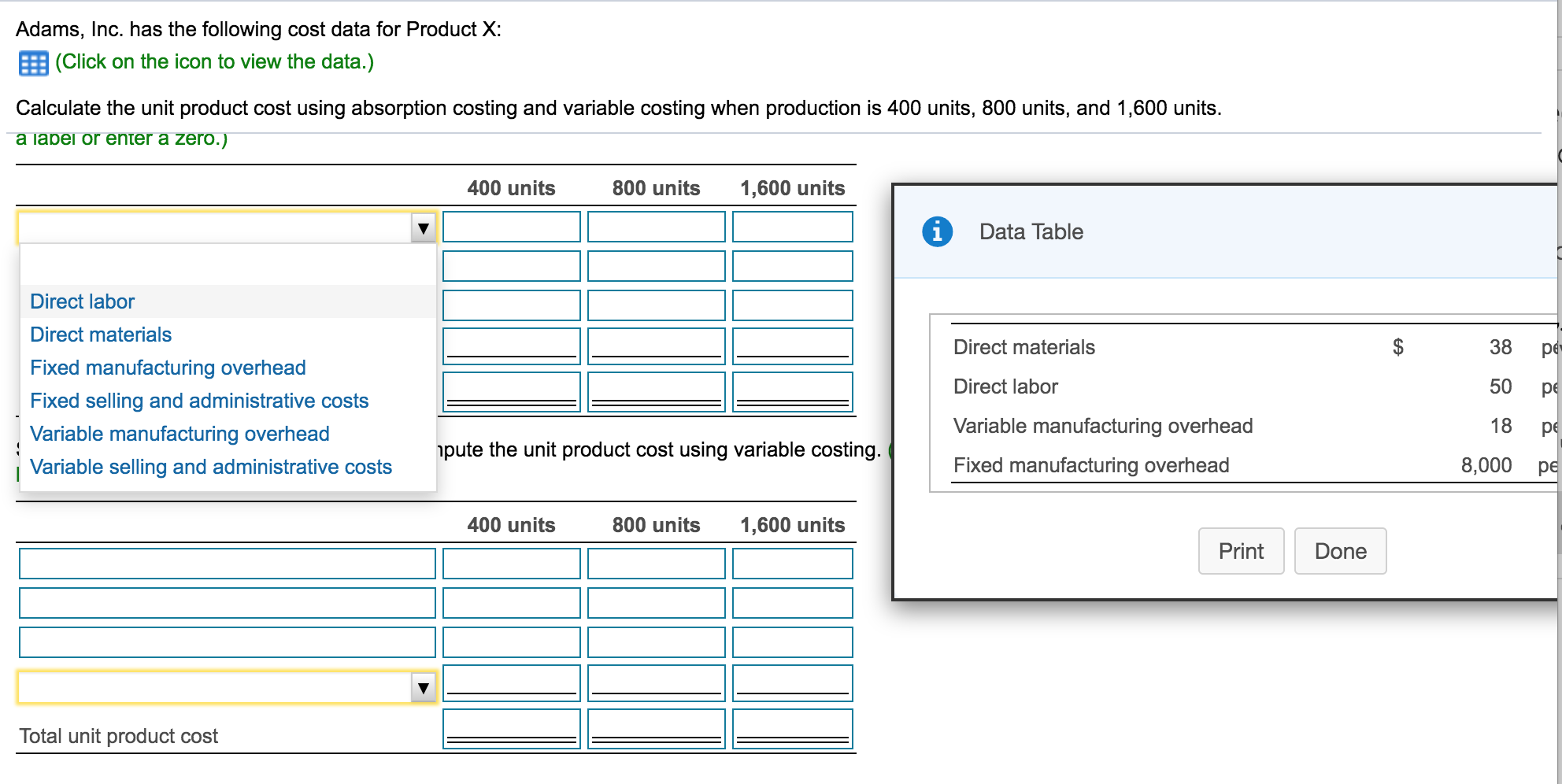Open the absorption costing label dropdown arrow

coord(424,228)
